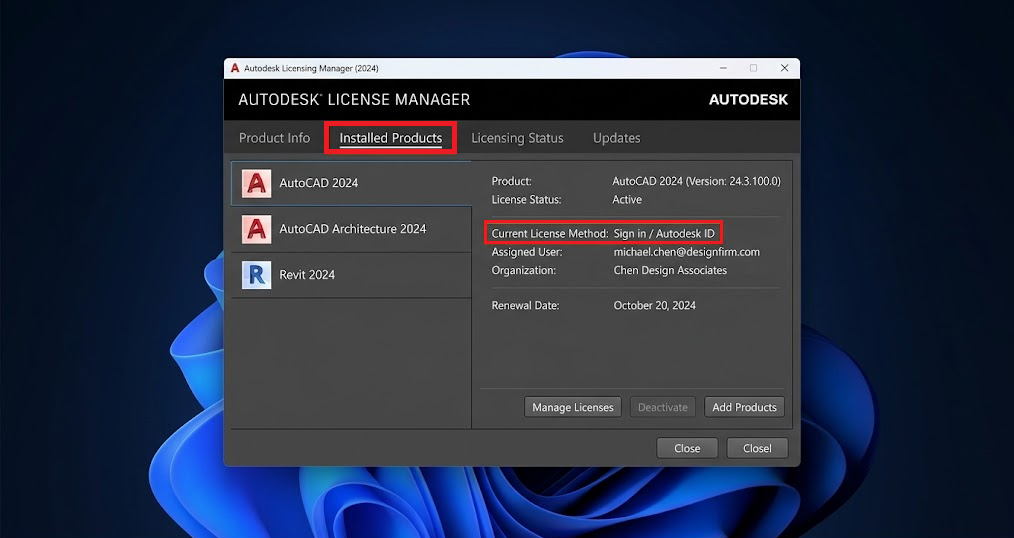Click the AUTODESK LICENSE MANAGER header title
Screen dimensions: 1014x538
pos(354,100)
